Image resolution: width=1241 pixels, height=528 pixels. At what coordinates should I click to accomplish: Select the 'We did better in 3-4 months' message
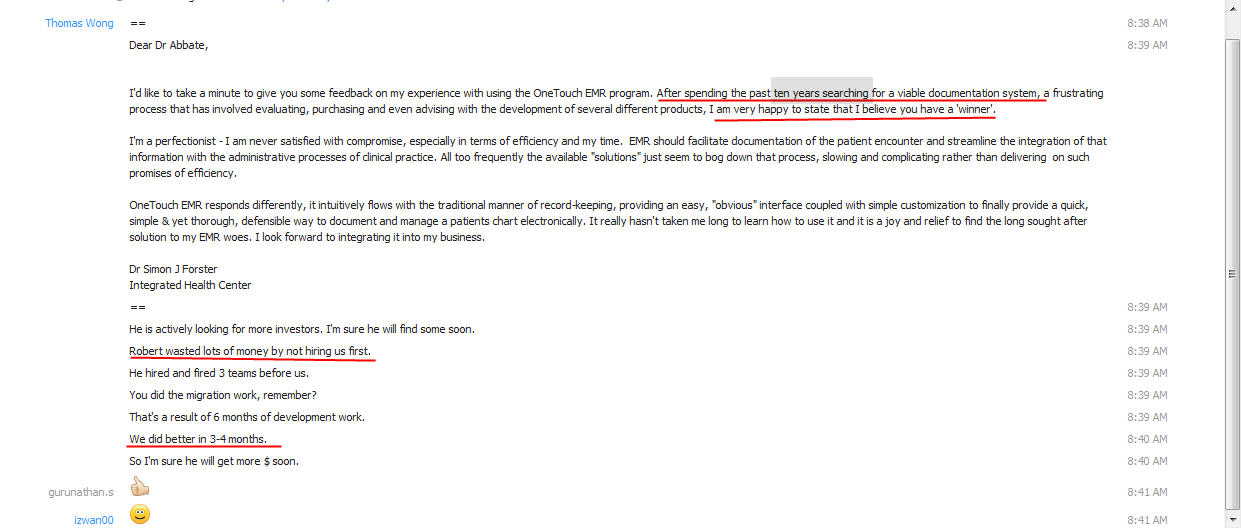[x=198, y=439]
